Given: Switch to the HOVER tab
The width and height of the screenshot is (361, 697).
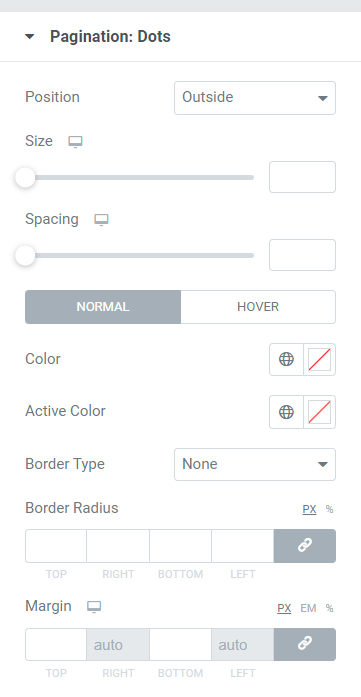Looking at the screenshot, I should [x=258, y=307].
